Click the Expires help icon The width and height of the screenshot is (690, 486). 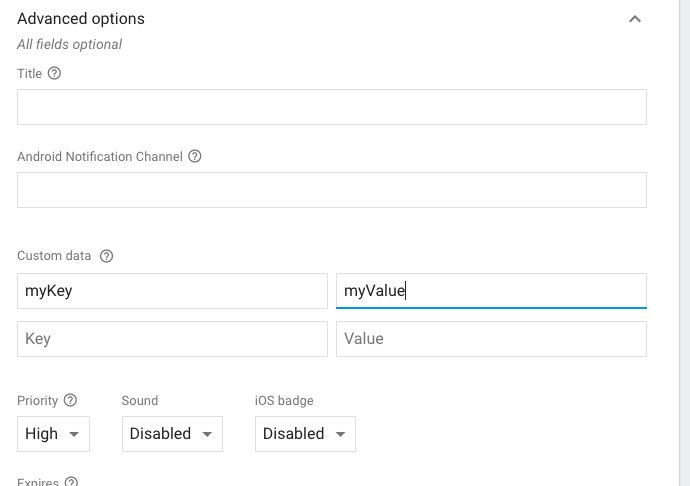pos(71,482)
